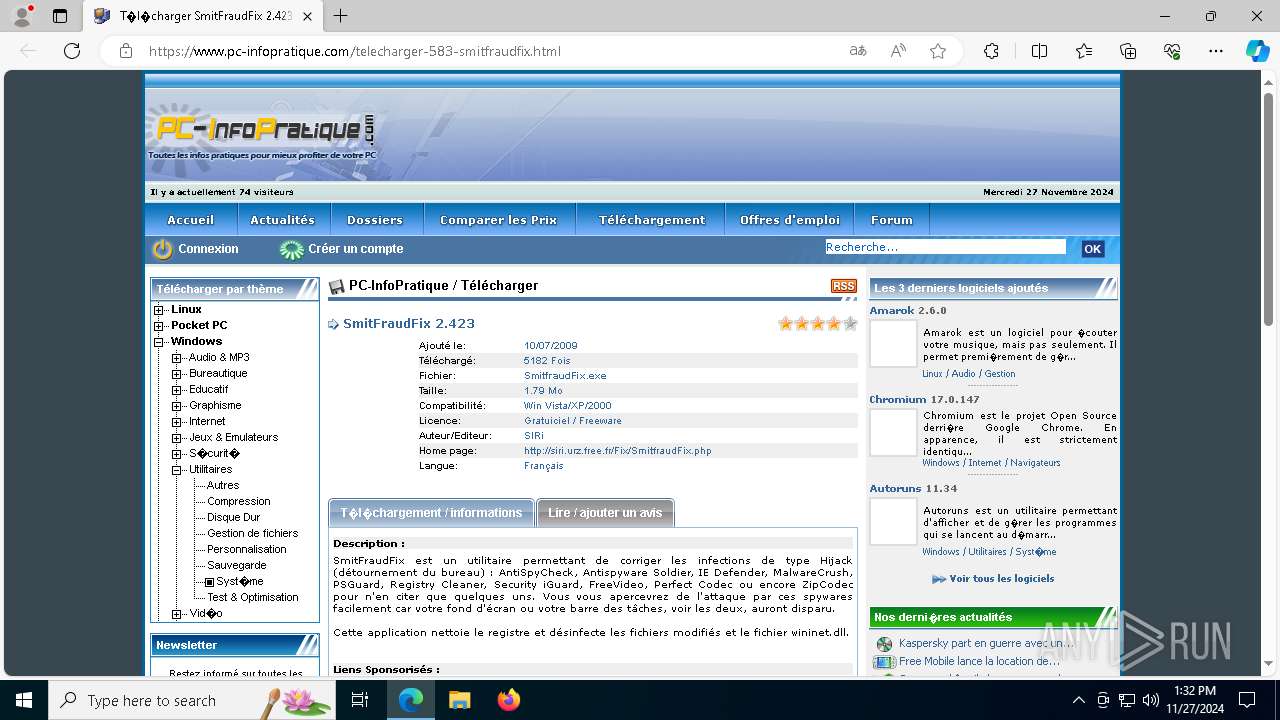Open Edge Settings and more menu
Viewport: 1280px width, 720px height.
1216,51
